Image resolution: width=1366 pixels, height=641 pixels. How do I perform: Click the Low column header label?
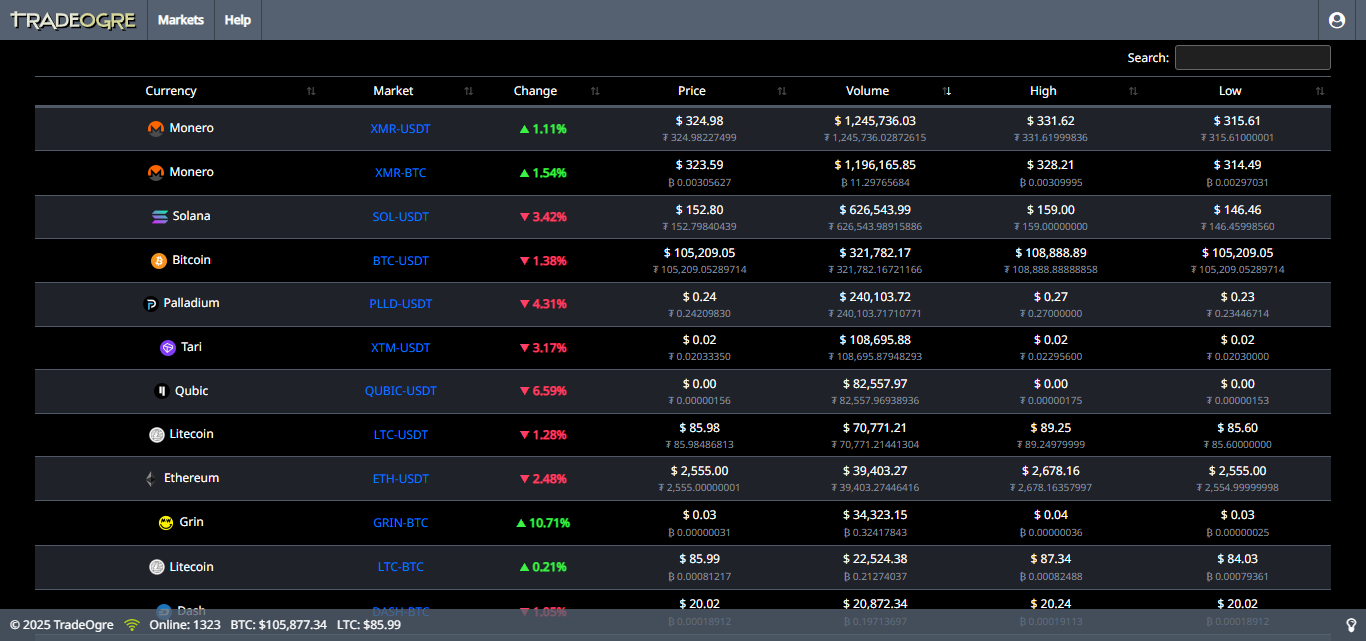[1230, 91]
